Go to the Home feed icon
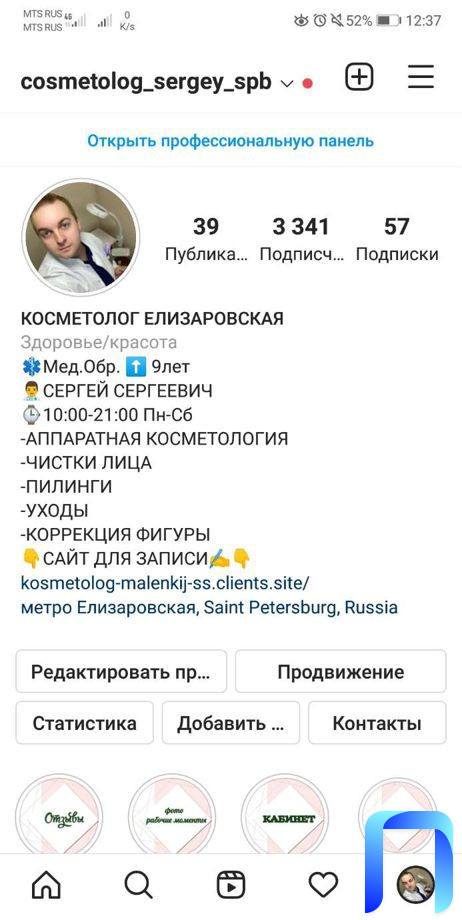Screen dimensions: 462x920 [46, 885]
